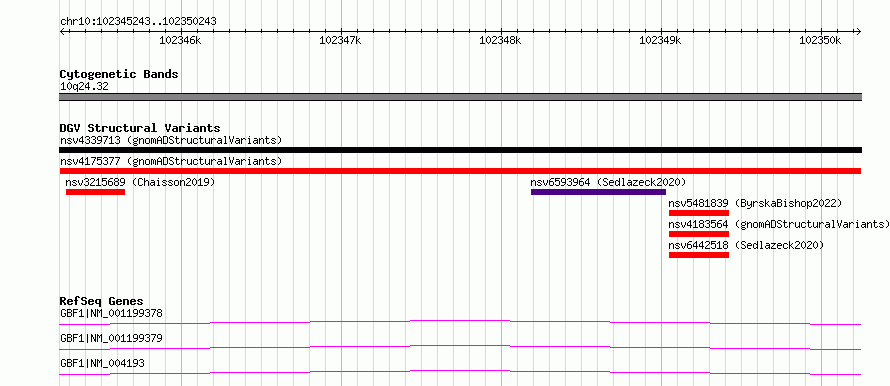The width and height of the screenshot is (890, 386).
Task: Click the 102350k ruler tick label
Action: pyautogui.click(x=820, y=40)
